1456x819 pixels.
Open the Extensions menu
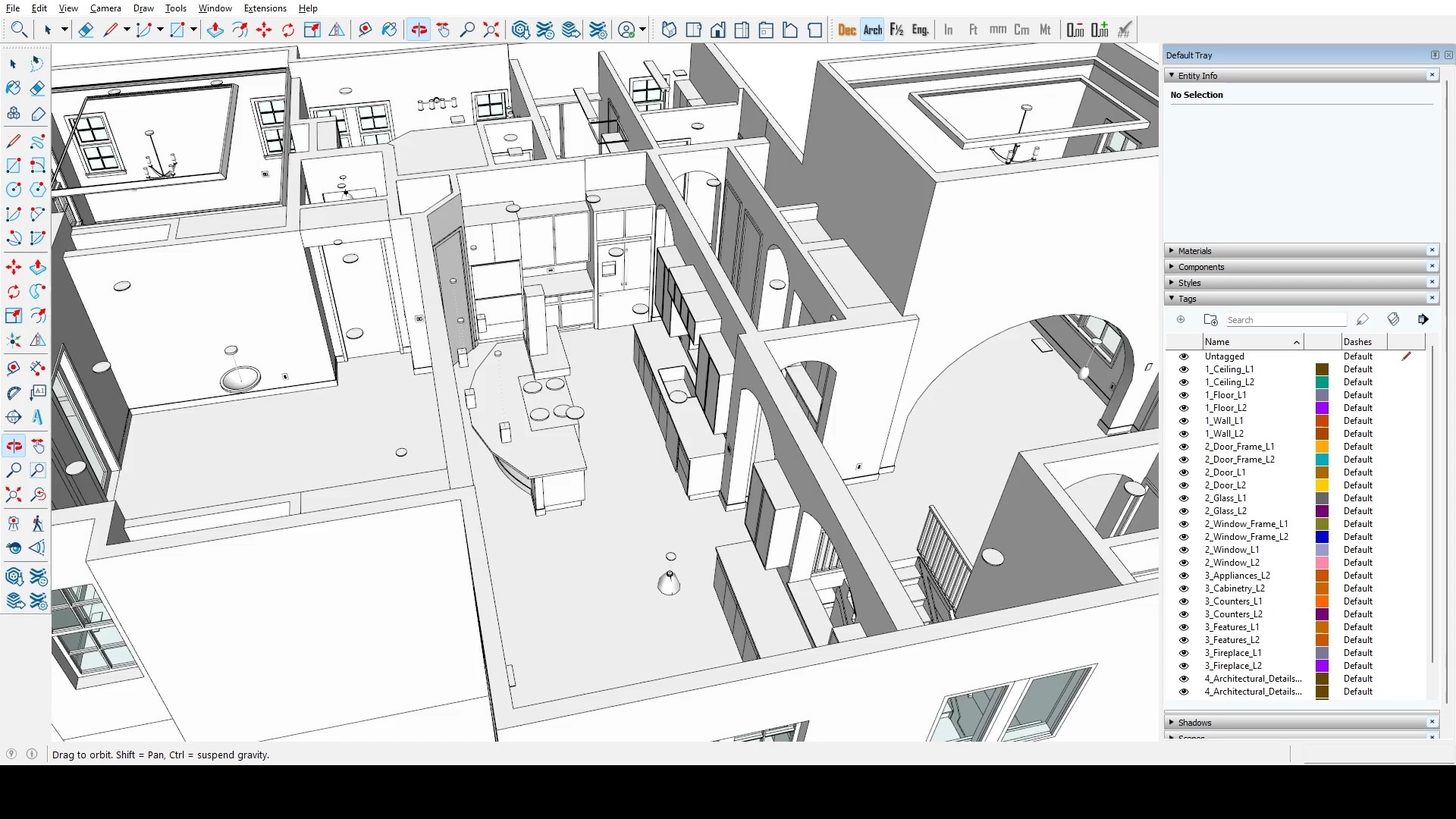click(265, 8)
